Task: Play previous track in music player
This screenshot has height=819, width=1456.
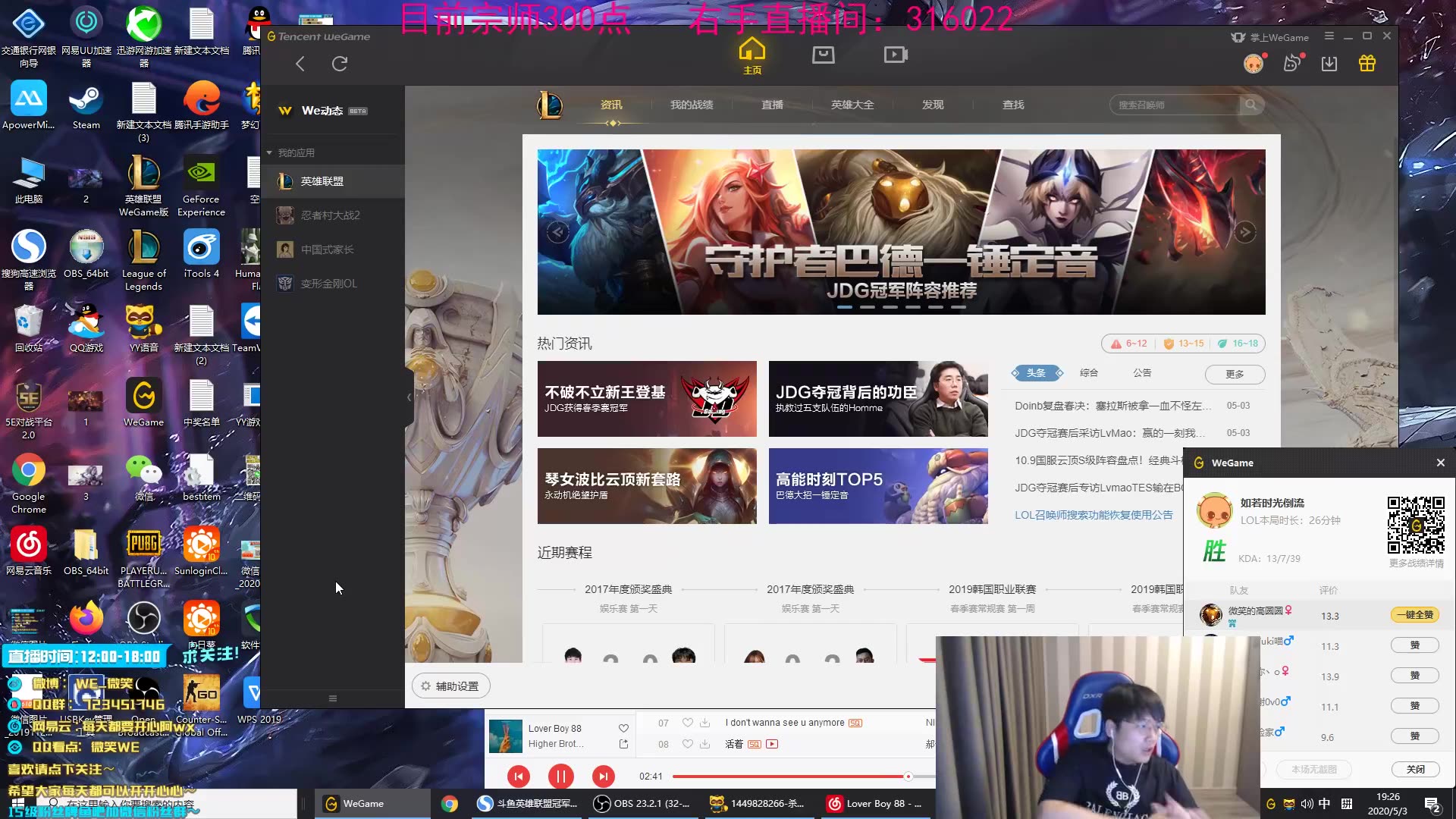Action: click(x=519, y=776)
